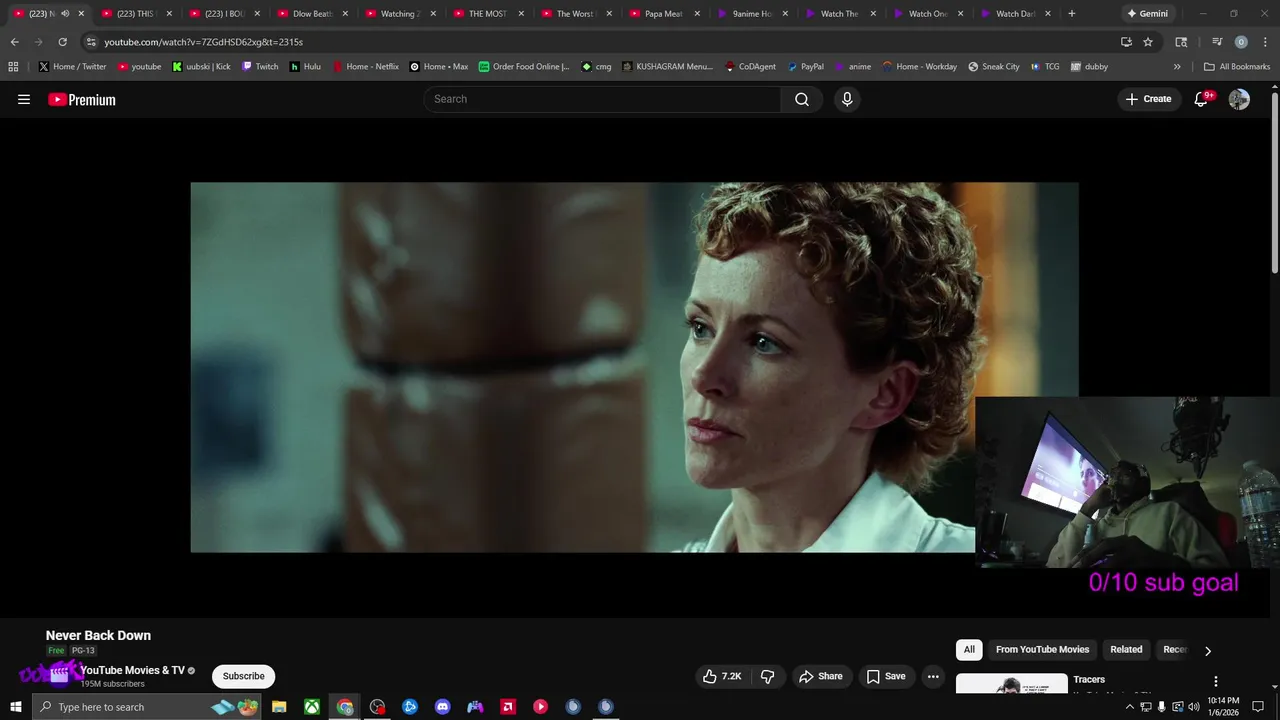
Task: Click Windows taskbar search box
Action: point(147,707)
